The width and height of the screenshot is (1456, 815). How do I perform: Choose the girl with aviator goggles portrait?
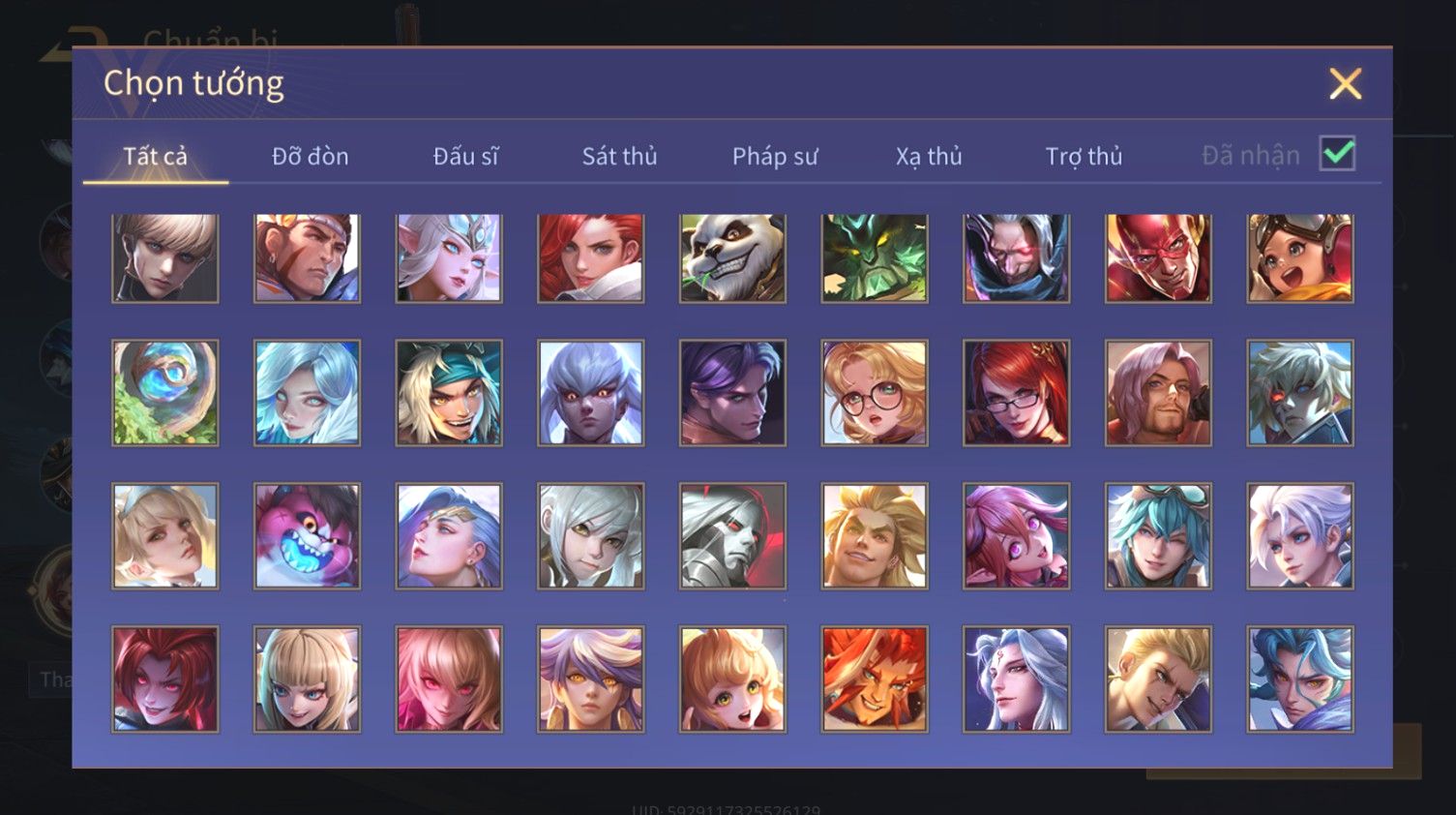[1300, 258]
